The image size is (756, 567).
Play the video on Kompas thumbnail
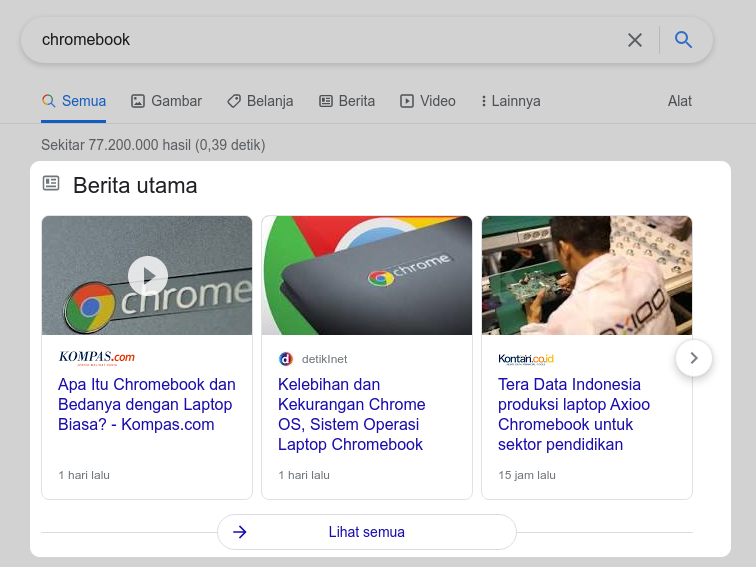tap(147, 275)
